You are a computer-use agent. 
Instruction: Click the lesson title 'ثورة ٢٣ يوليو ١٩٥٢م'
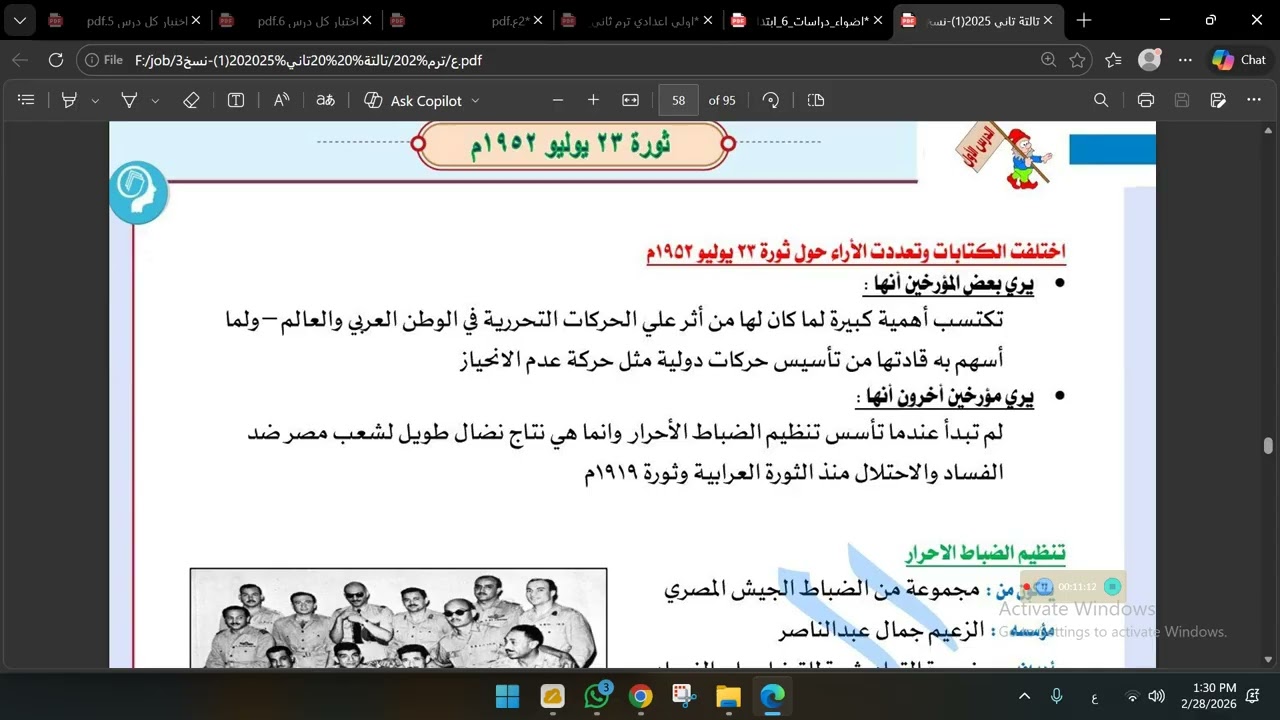click(571, 145)
